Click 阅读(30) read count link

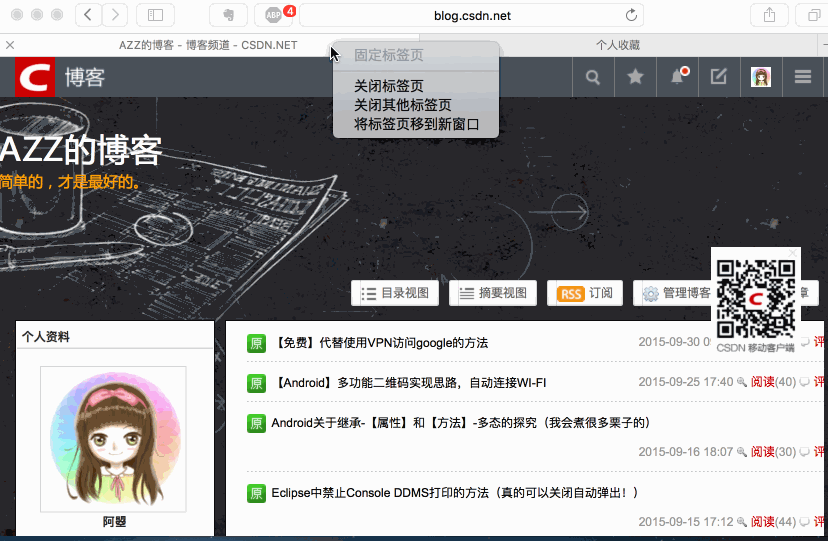click(774, 452)
